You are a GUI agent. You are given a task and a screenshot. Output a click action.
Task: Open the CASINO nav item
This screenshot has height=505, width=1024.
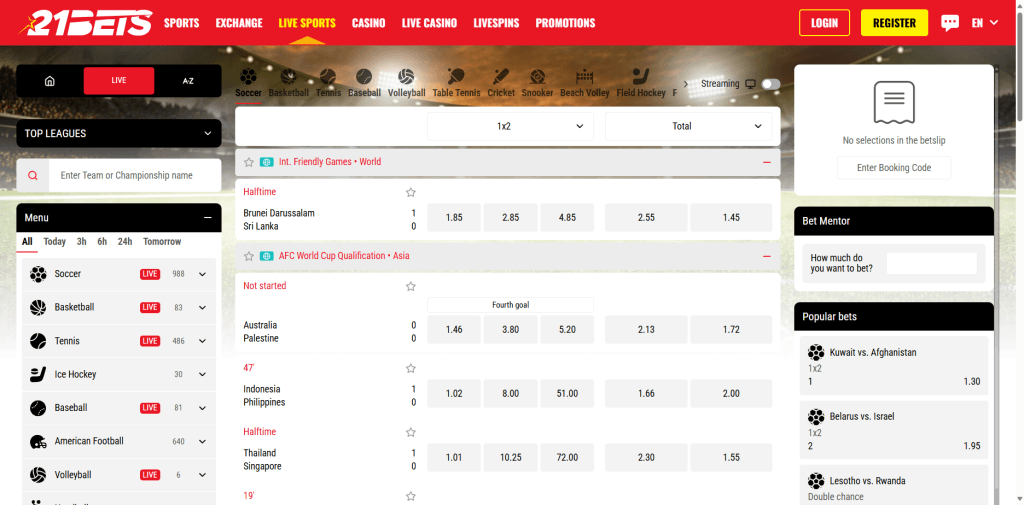click(368, 23)
